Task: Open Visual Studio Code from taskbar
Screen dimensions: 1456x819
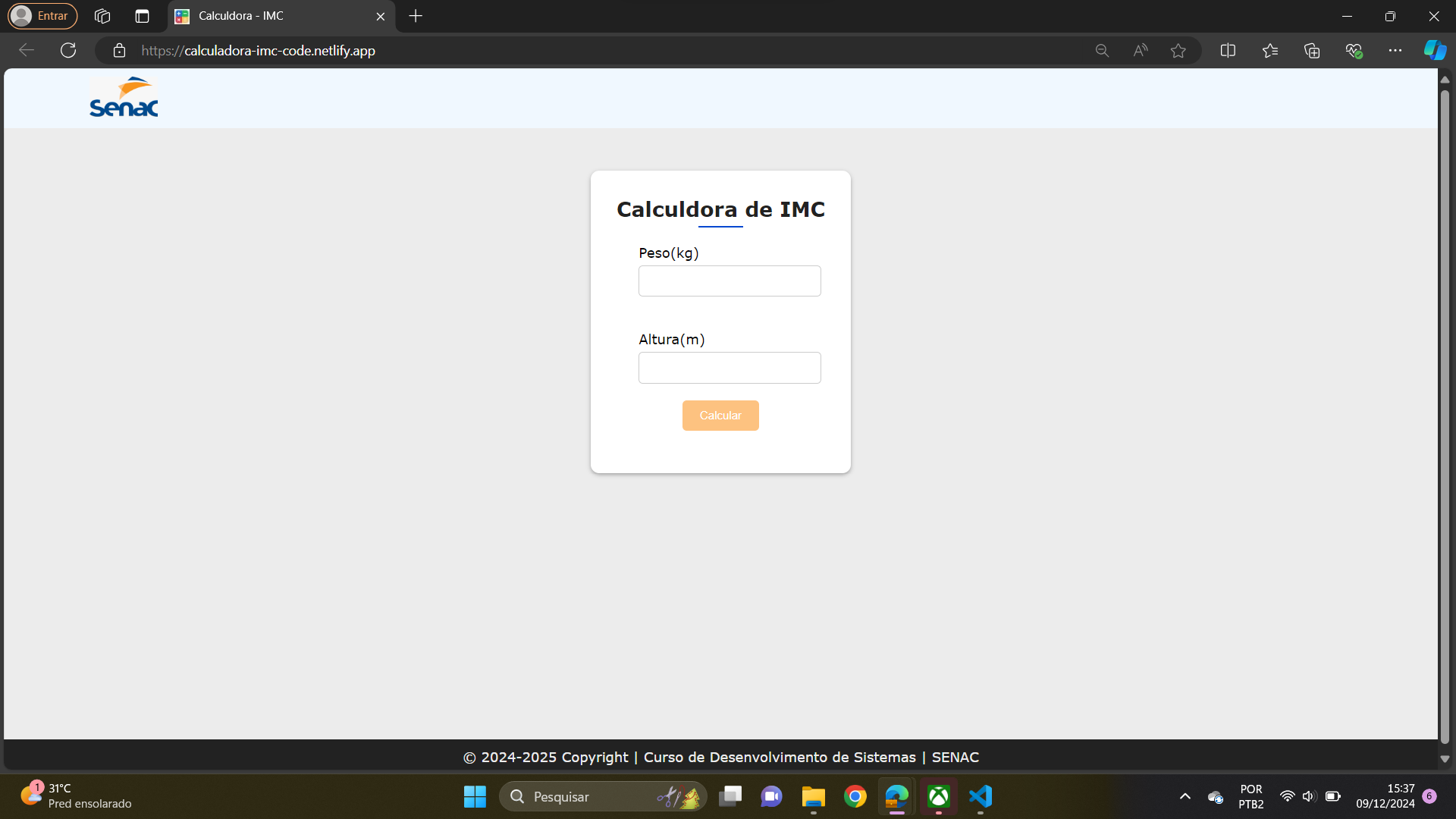Action: tap(981, 796)
